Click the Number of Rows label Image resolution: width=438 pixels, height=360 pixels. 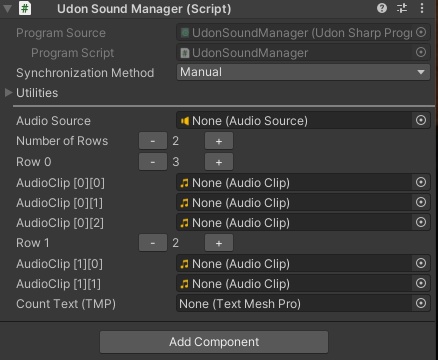62,141
